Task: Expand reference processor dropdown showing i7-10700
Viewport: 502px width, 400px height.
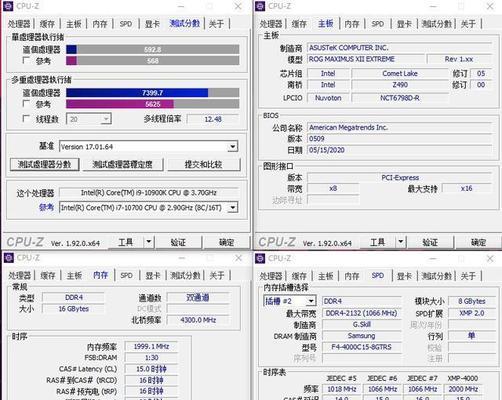Action: (x=233, y=208)
